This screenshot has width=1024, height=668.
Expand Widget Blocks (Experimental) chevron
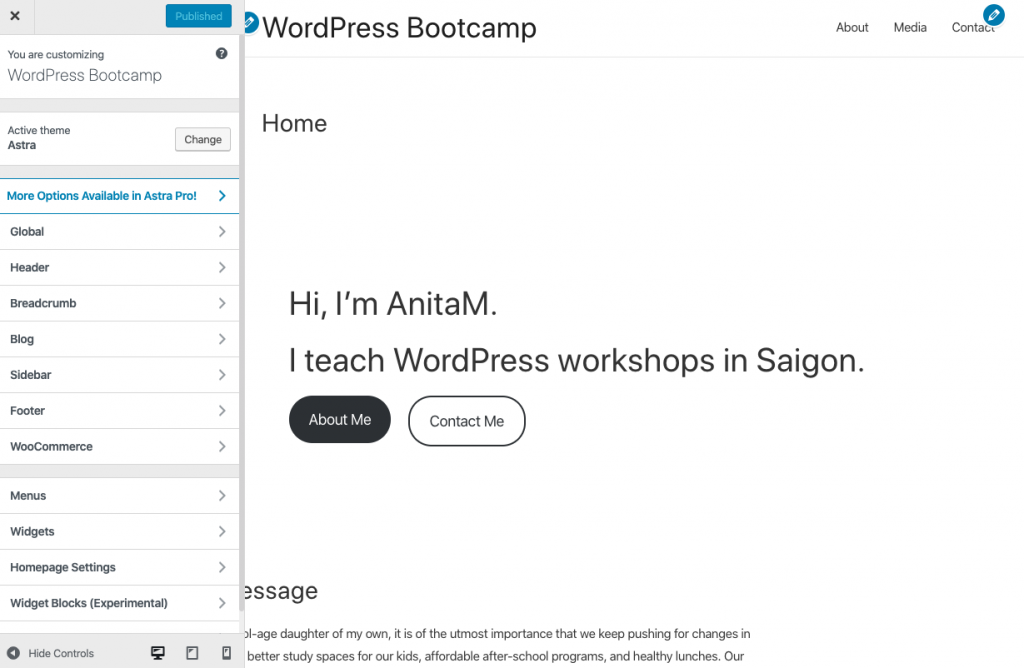[x=222, y=603]
